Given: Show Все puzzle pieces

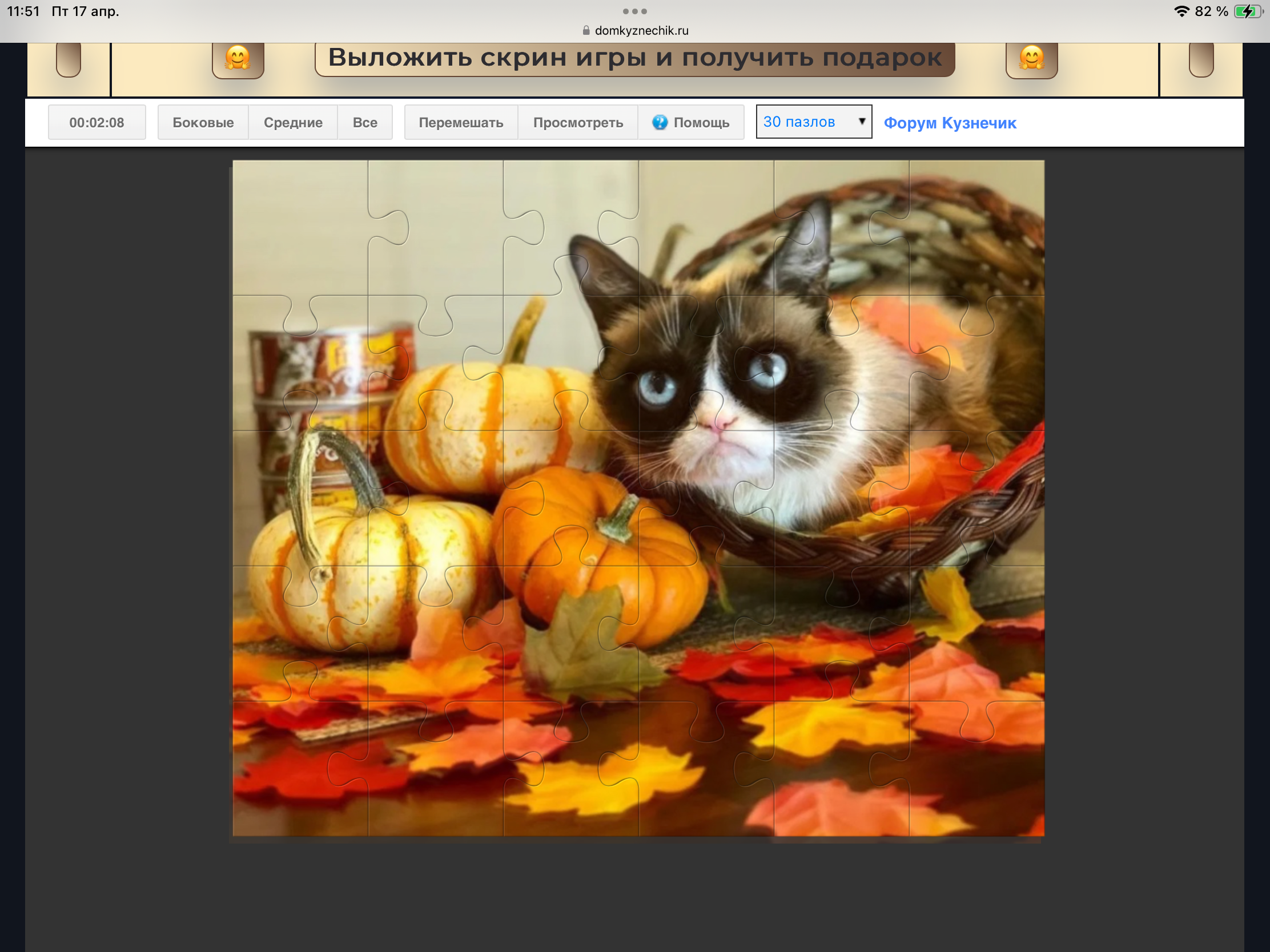Looking at the screenshot, I should pyautogui.click(x=364, y=122).
